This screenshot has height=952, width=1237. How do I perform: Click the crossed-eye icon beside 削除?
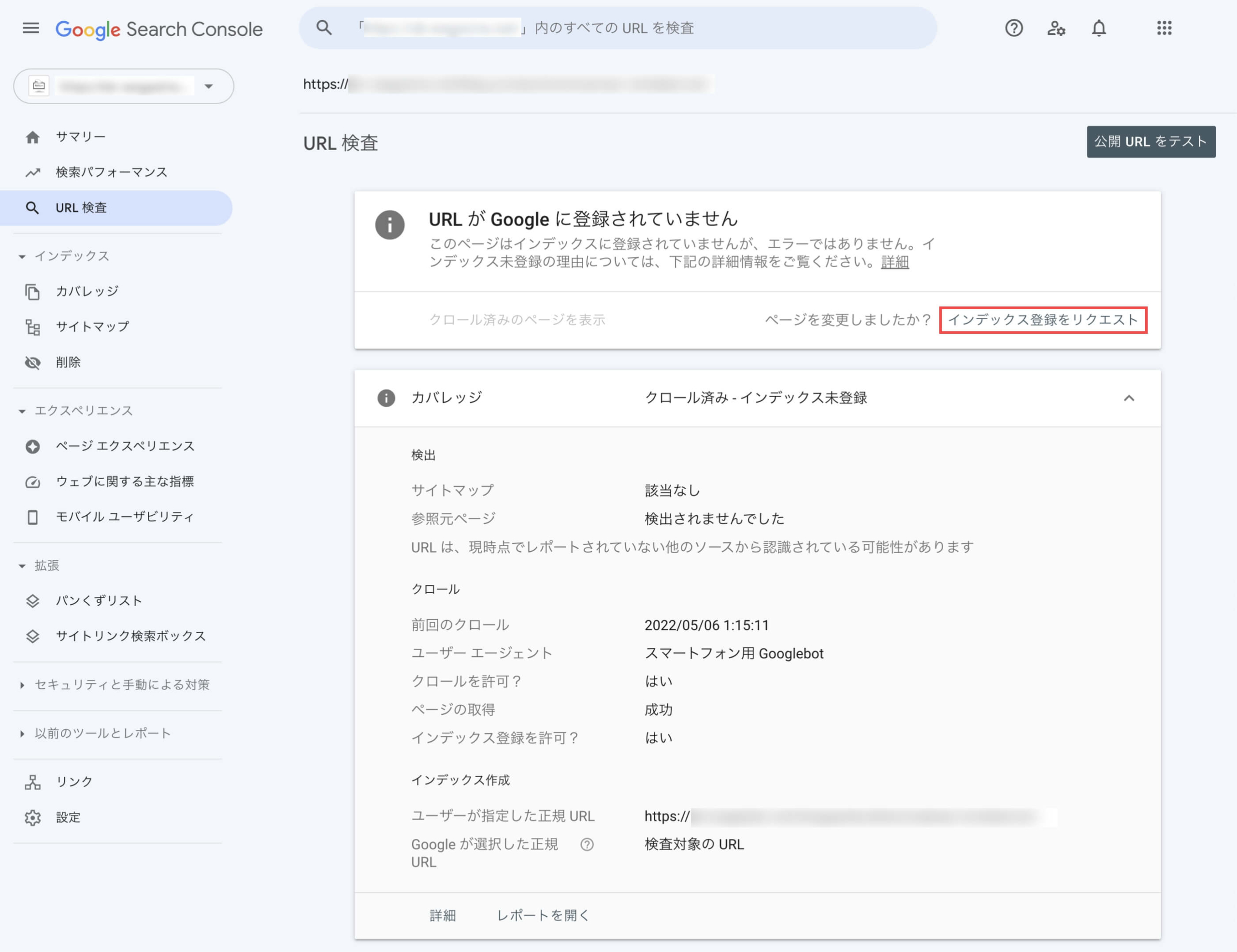pos(32,363)
